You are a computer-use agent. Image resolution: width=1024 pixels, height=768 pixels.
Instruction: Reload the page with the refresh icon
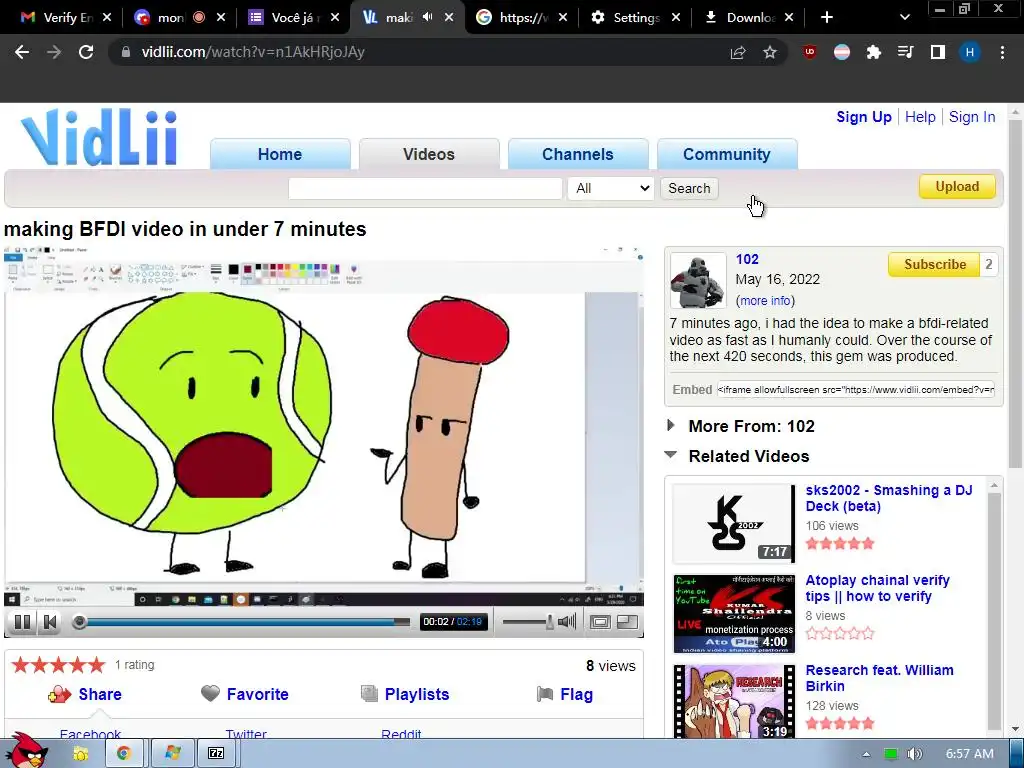click(86, 52)
